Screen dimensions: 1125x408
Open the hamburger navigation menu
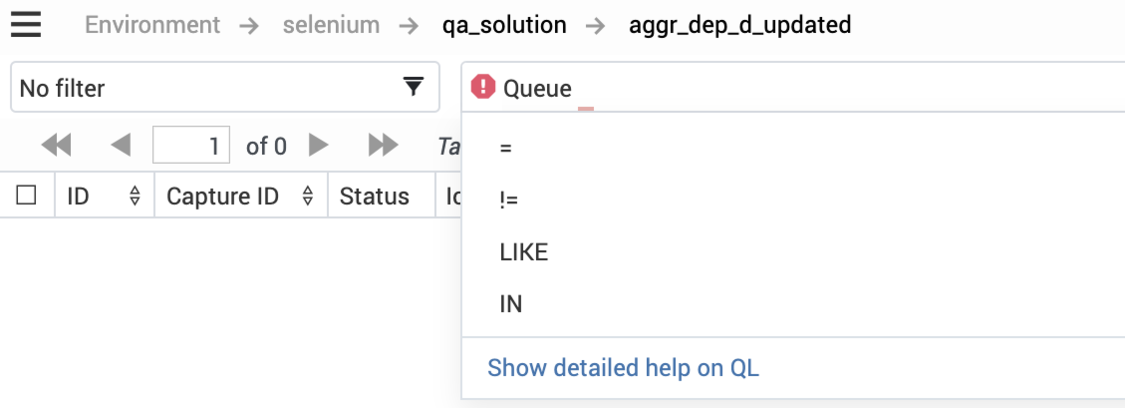pos(26,25)
